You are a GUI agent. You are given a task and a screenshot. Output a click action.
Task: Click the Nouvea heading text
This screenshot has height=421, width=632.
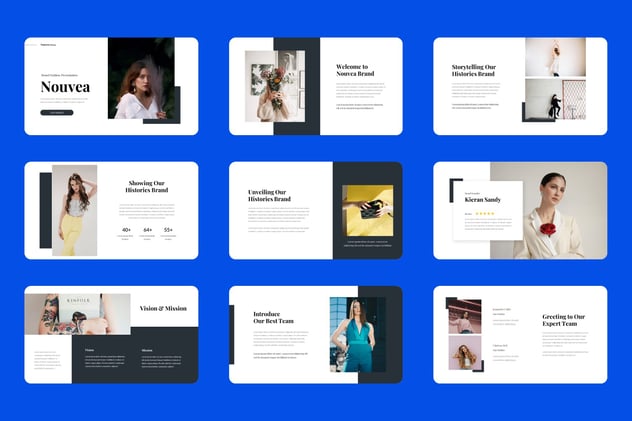point(65,87)
